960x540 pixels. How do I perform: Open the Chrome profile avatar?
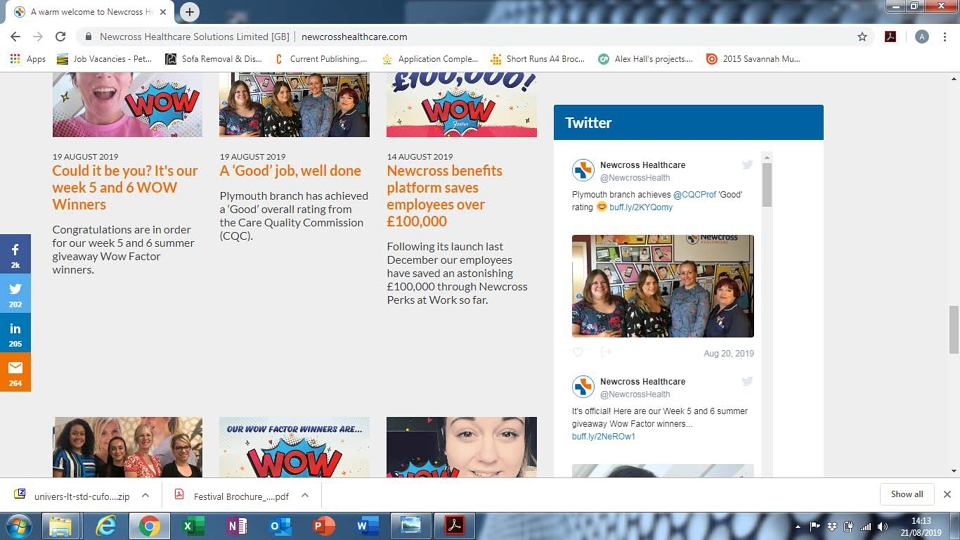point(921,37)
